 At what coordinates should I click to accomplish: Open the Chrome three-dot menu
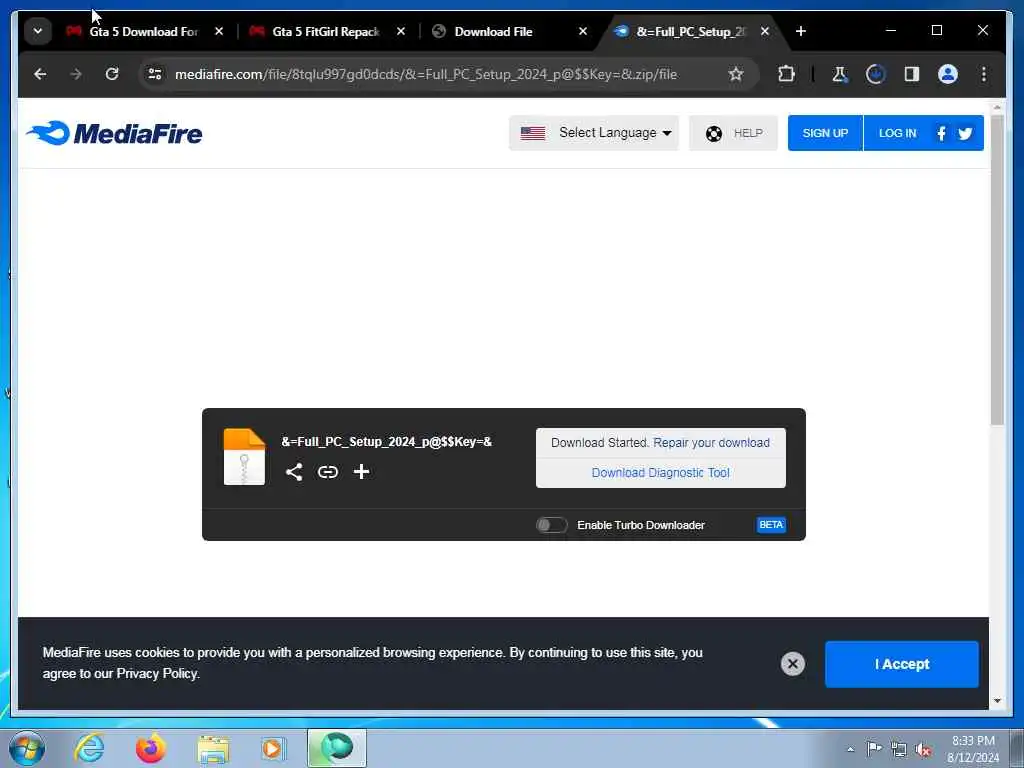pos(984,74)
